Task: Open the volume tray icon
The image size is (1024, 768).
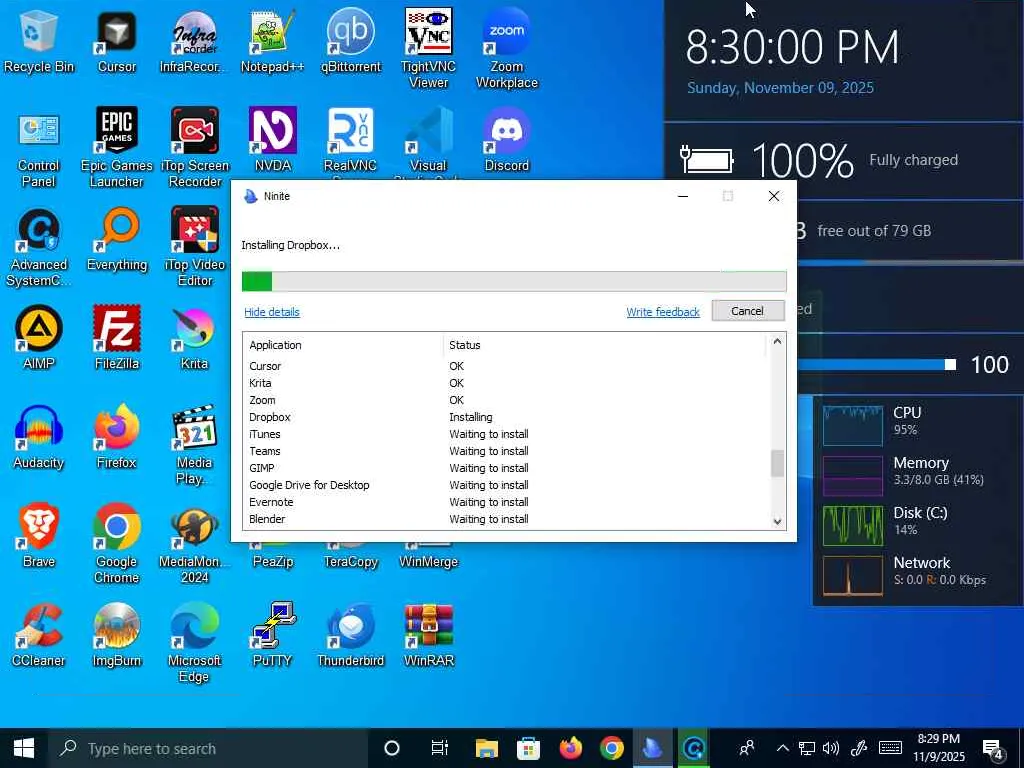Action: click(831, 748)
